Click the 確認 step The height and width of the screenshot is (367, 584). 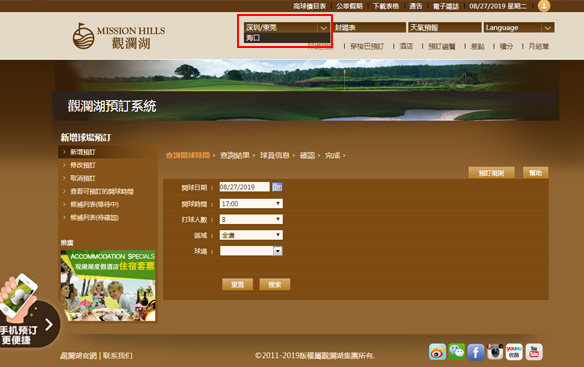pyautogui.click(x=308, y=155)
